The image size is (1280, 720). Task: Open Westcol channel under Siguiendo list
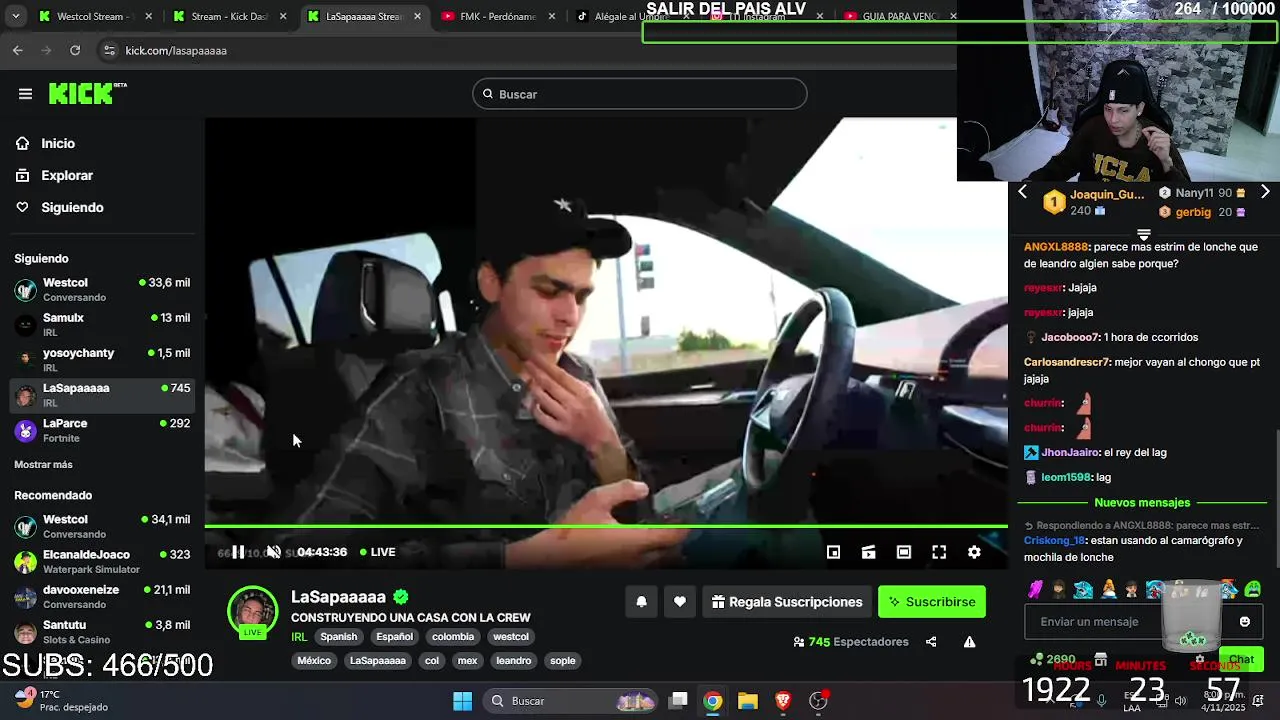[x=102, y=290]
